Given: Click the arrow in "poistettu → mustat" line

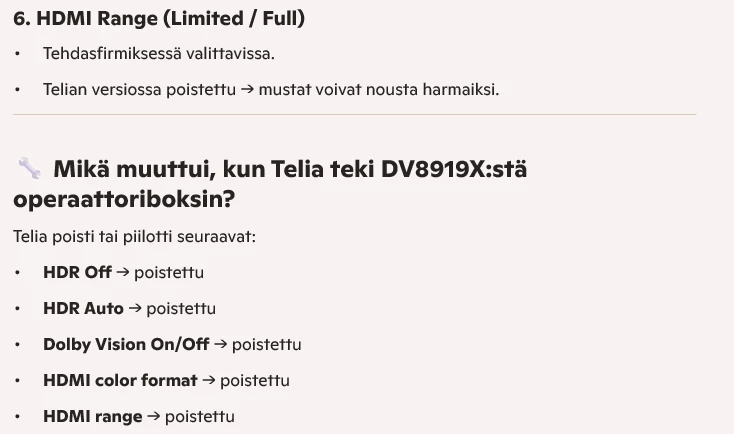Looking at the screenshot, I should [246, 89].
